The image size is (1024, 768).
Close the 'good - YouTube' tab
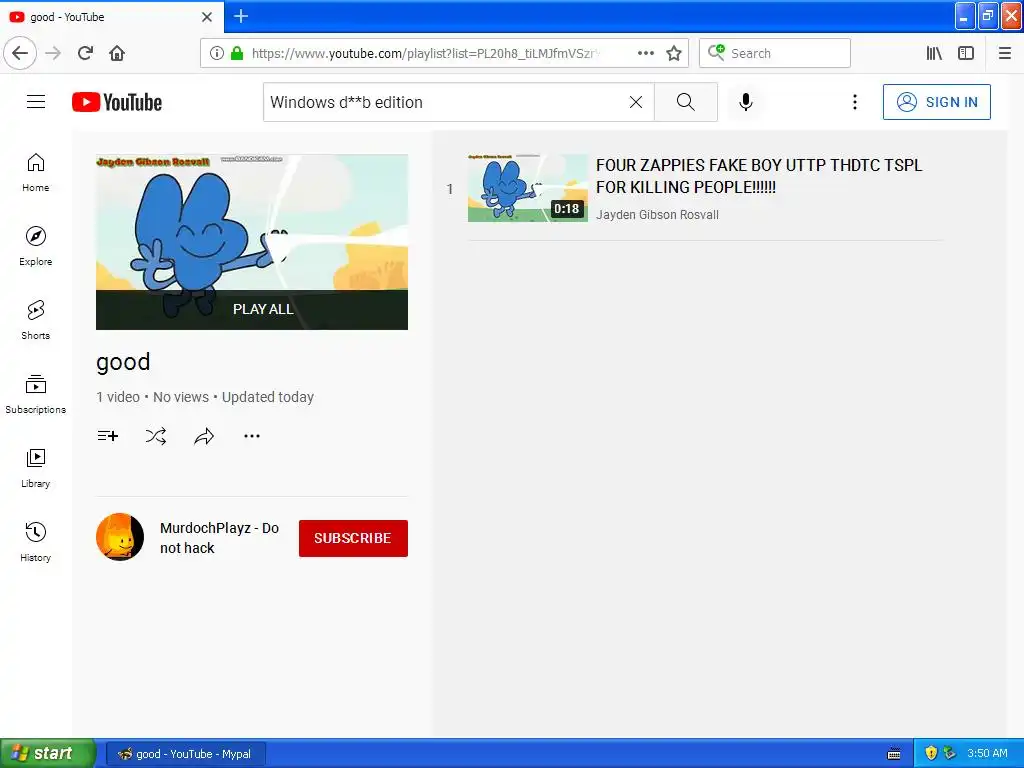(207, 17)
